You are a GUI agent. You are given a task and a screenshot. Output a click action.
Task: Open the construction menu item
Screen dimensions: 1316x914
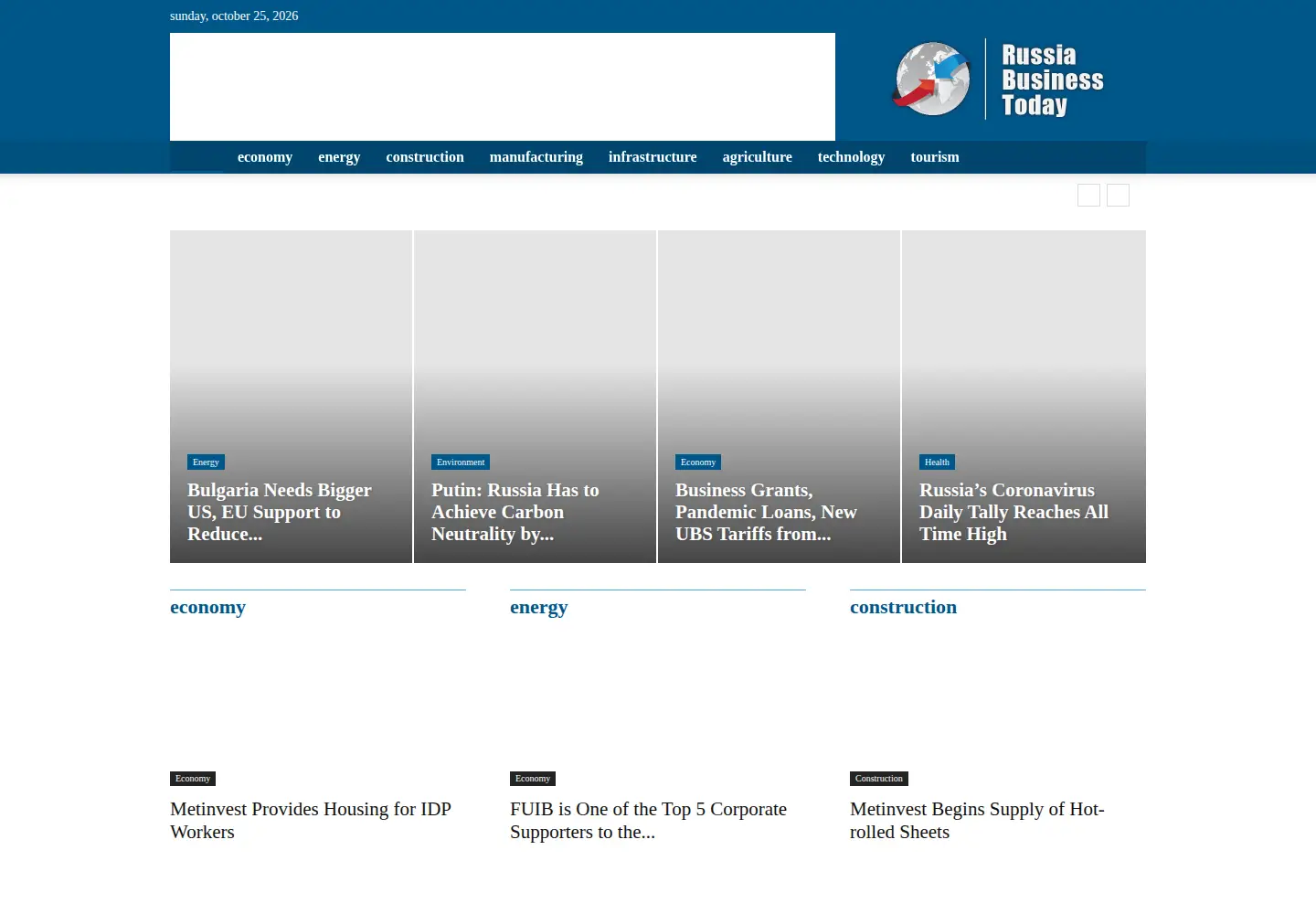click(x=425, y=157)
